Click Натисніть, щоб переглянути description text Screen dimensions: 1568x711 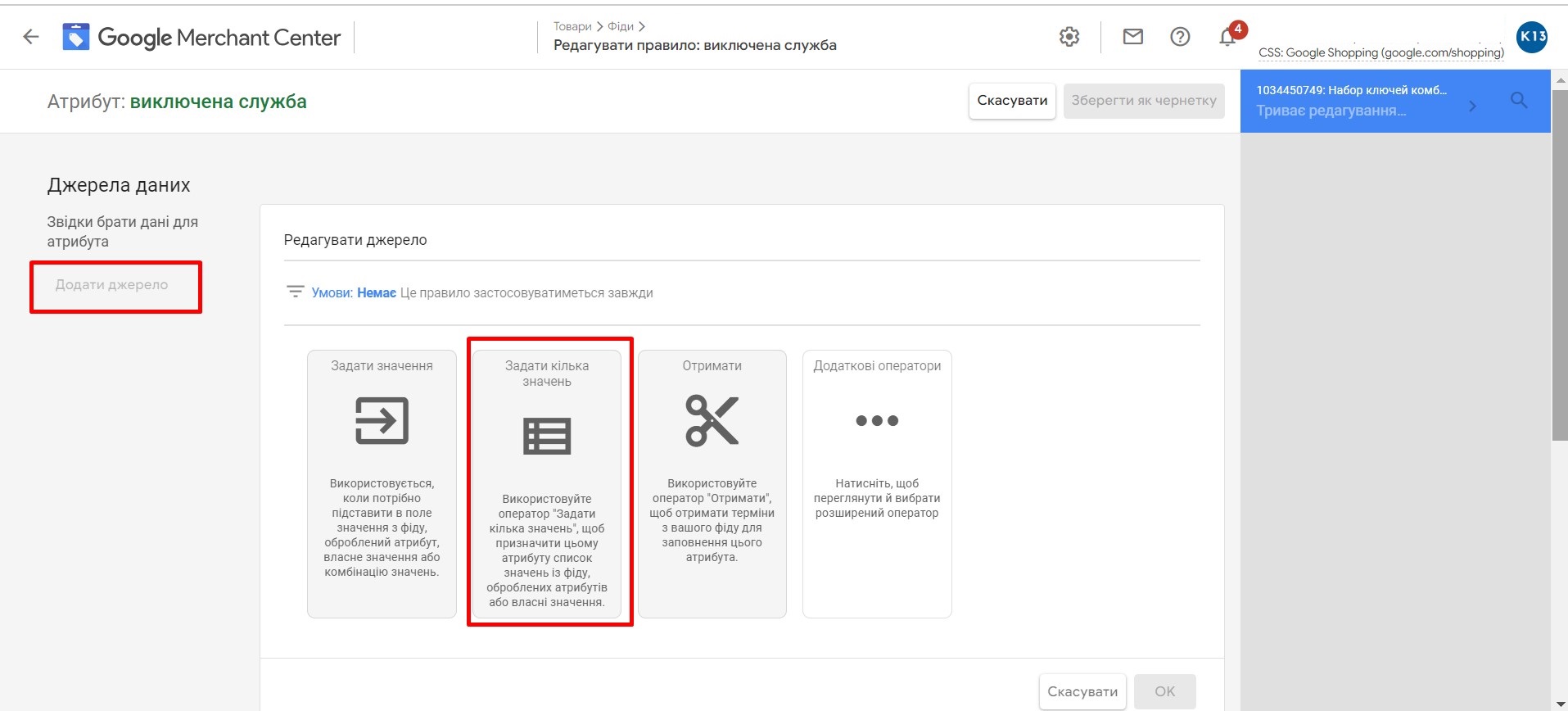click(877, 498)
